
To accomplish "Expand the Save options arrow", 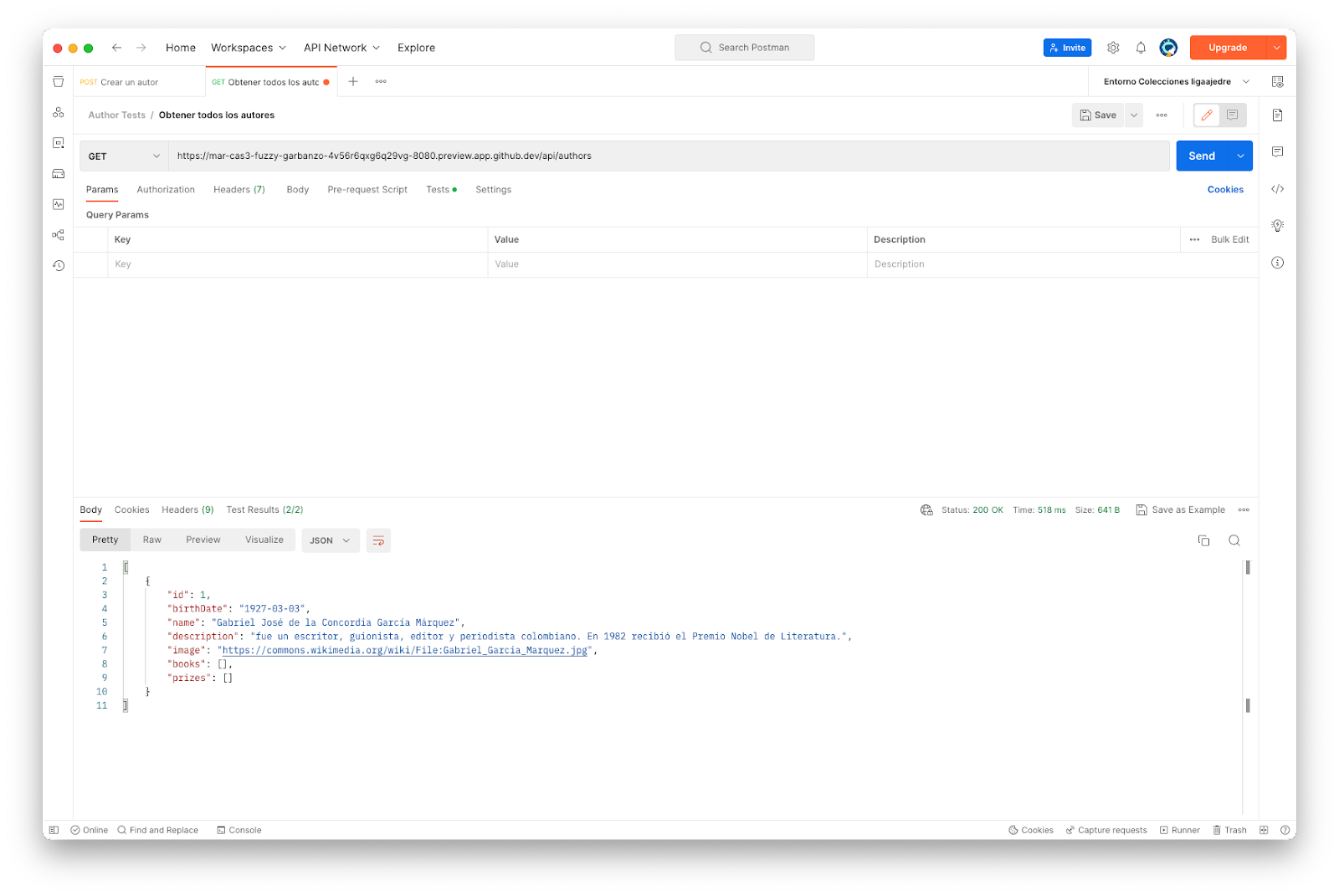I will coord(1134,115).
